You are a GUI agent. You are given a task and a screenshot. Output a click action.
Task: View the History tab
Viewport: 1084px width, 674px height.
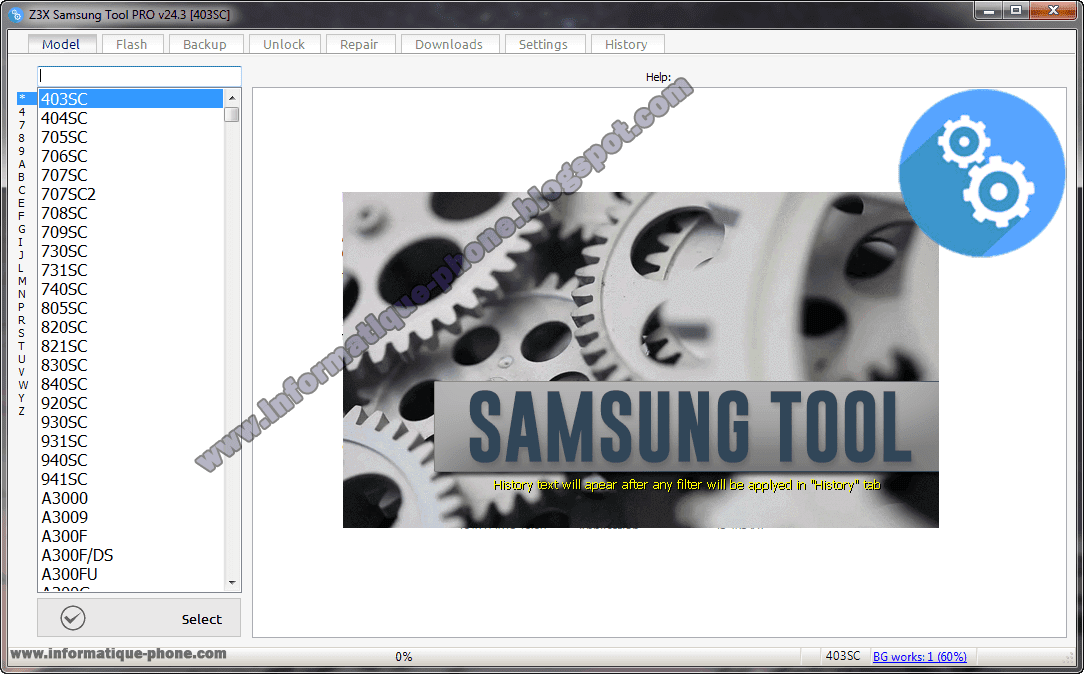click(x=626, y=44)
